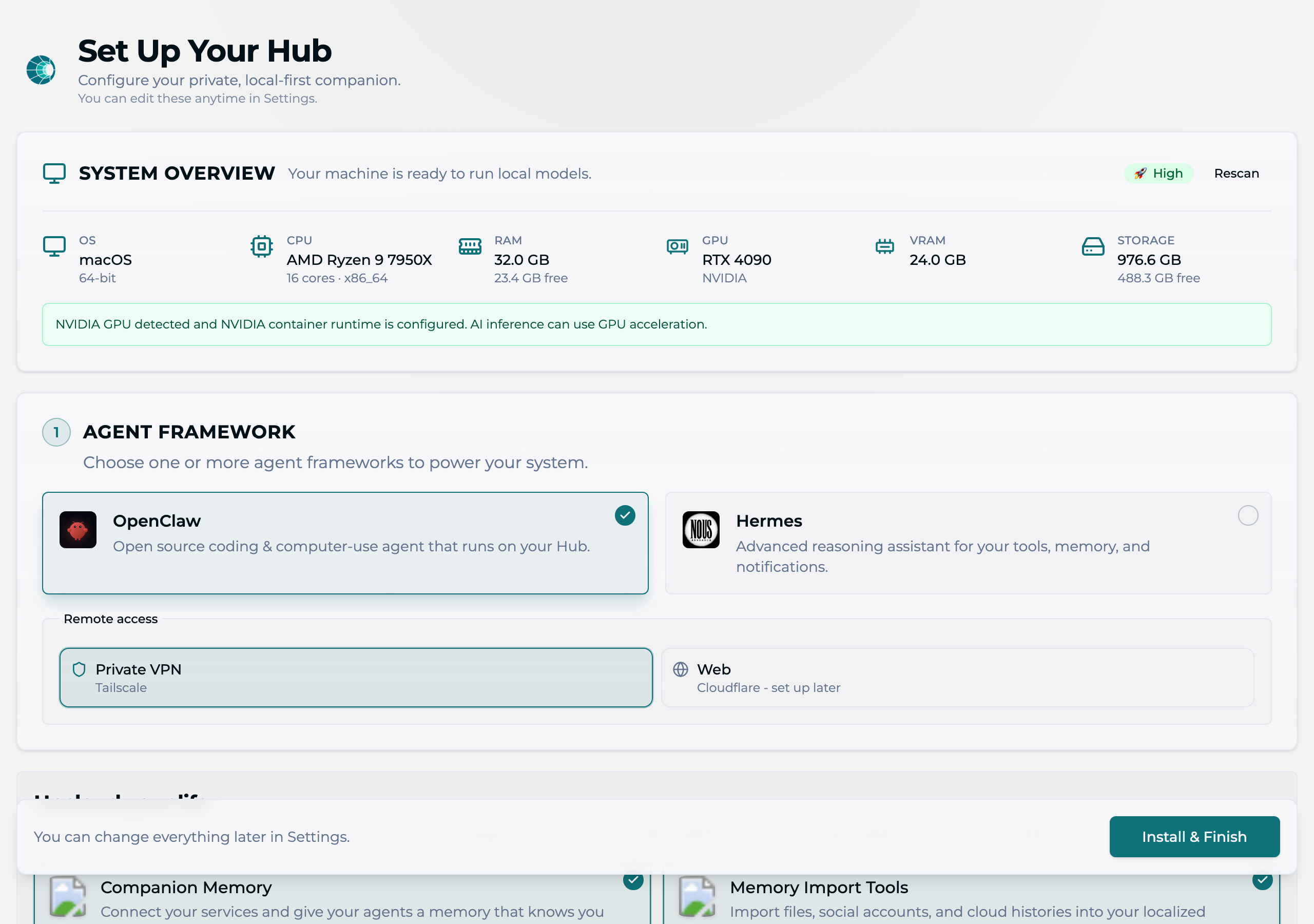Click the Hermes advanced reasoning description

(942, 556)
